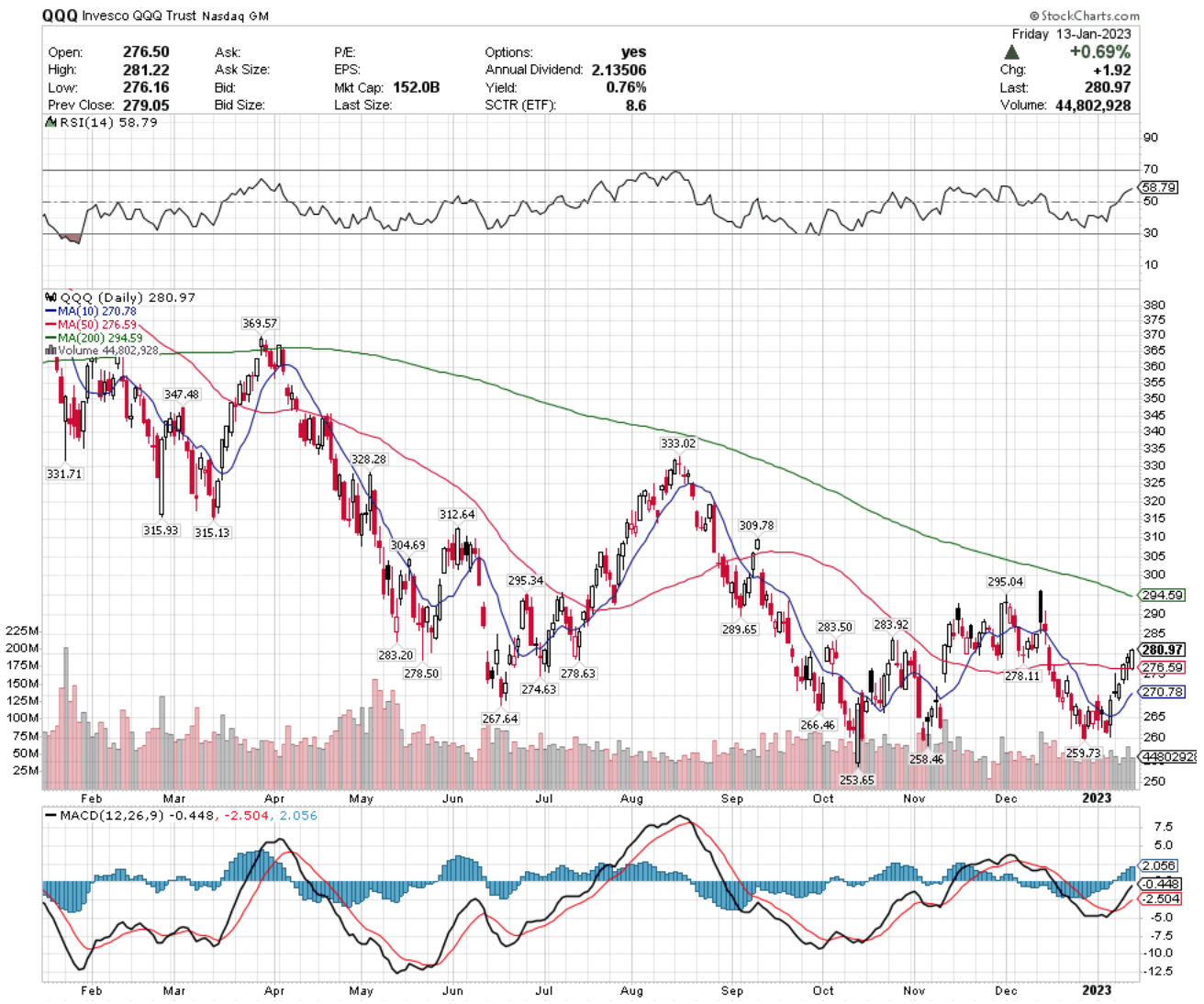
Task: Click the candlestick icon before QQQ (Daily)
Action: pyautogui.click(x=50, y=297)
